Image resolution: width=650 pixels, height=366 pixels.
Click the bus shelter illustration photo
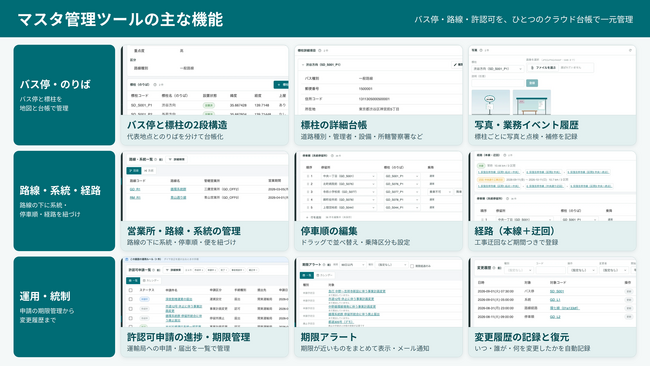coord(532,102)
